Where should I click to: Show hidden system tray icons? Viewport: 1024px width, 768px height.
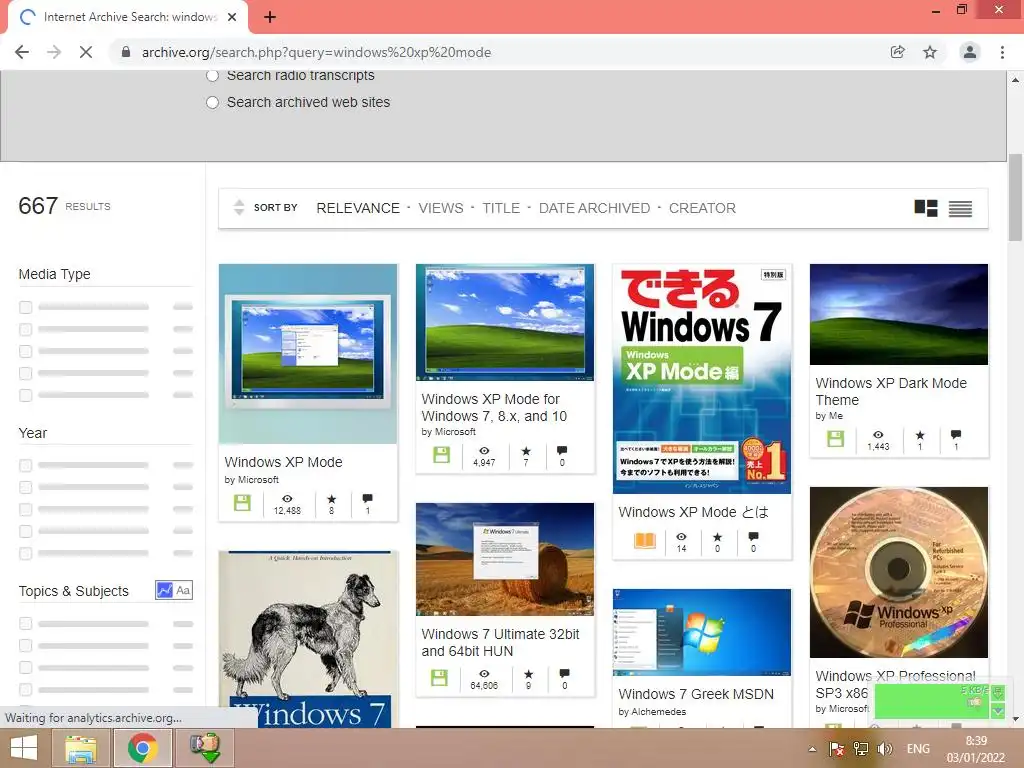(812, 749)
